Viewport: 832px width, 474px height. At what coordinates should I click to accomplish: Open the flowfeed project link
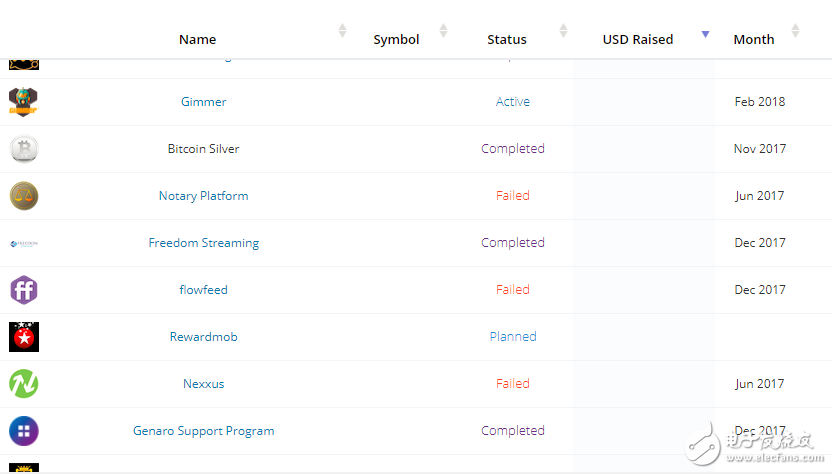tap(203, 290)
